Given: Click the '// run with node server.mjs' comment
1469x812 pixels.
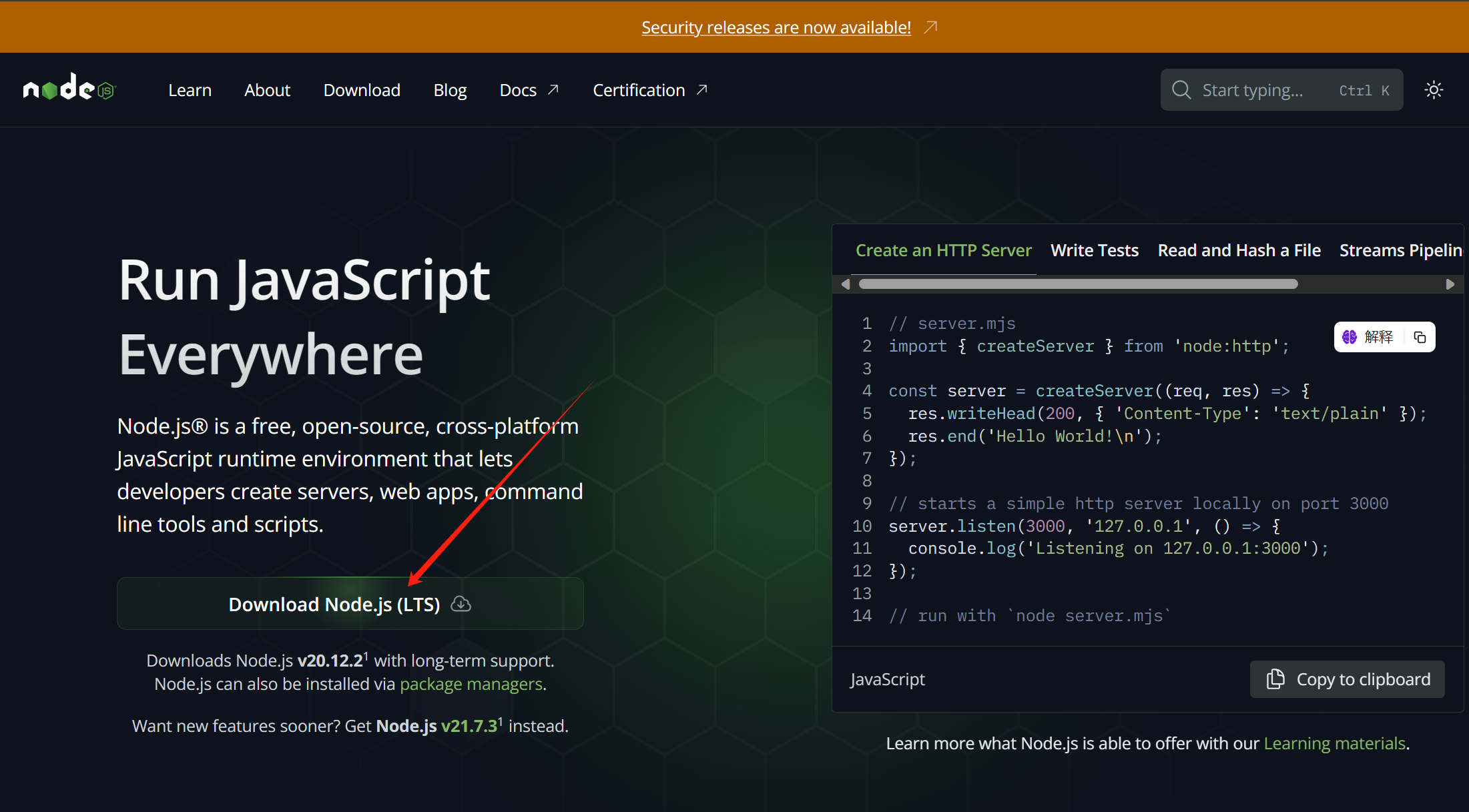Looking at the screenshot, I should pos(1030,616).
